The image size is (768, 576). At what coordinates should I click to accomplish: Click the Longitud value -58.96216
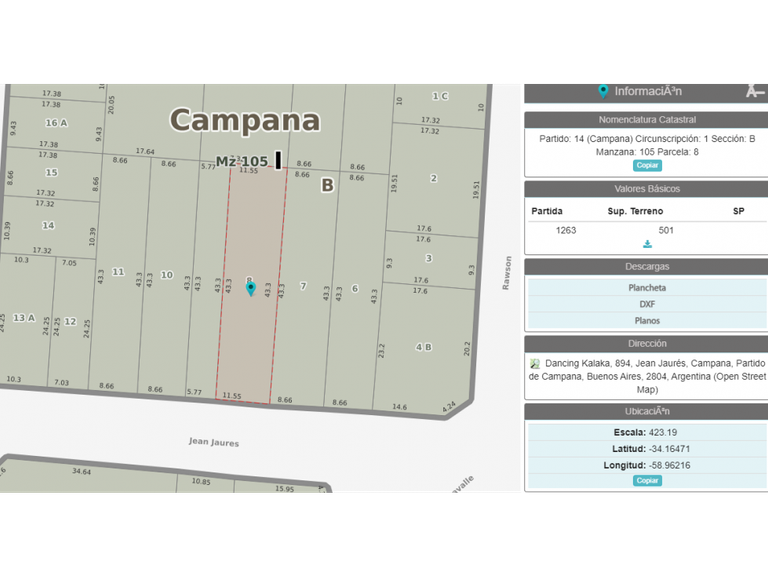click(670, 465)
